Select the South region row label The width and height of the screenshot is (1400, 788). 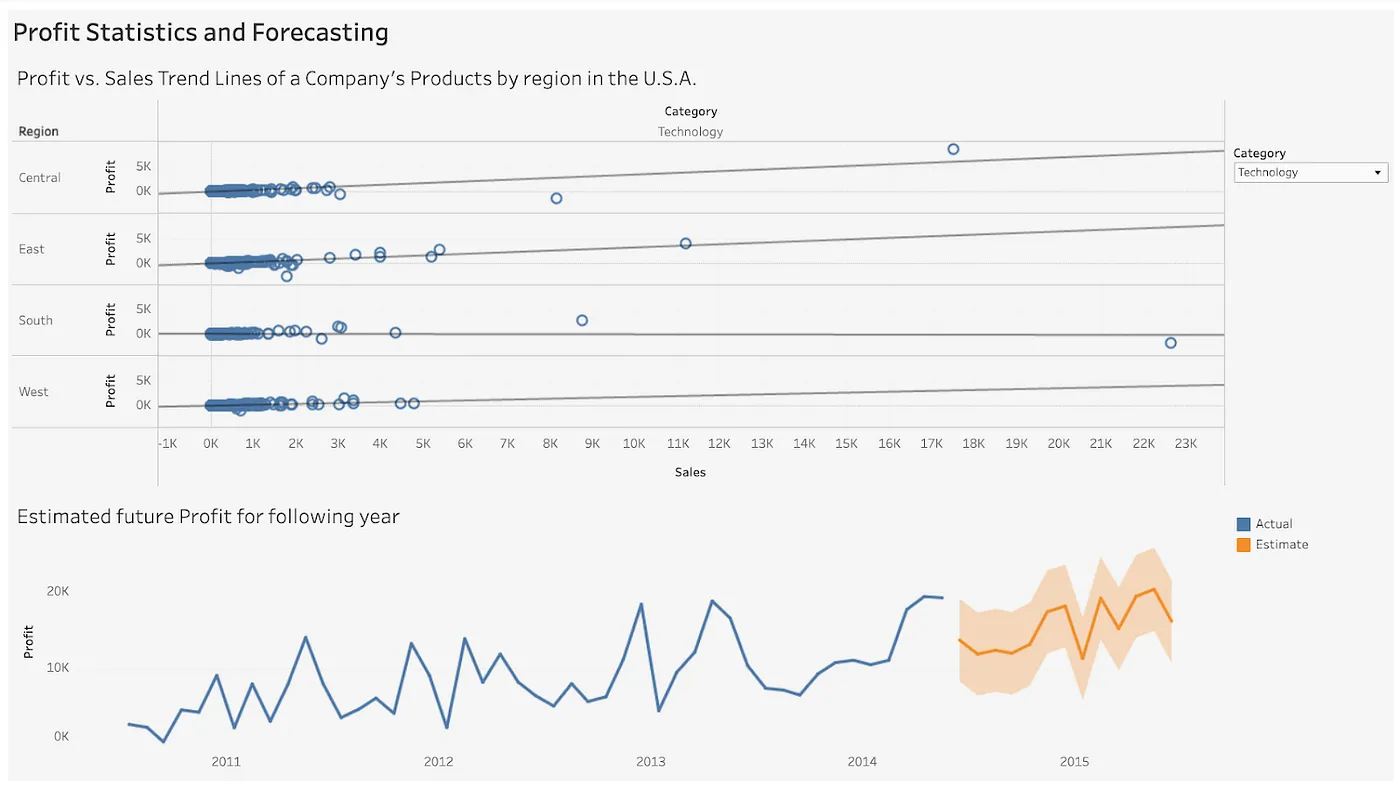coord(35,320)
